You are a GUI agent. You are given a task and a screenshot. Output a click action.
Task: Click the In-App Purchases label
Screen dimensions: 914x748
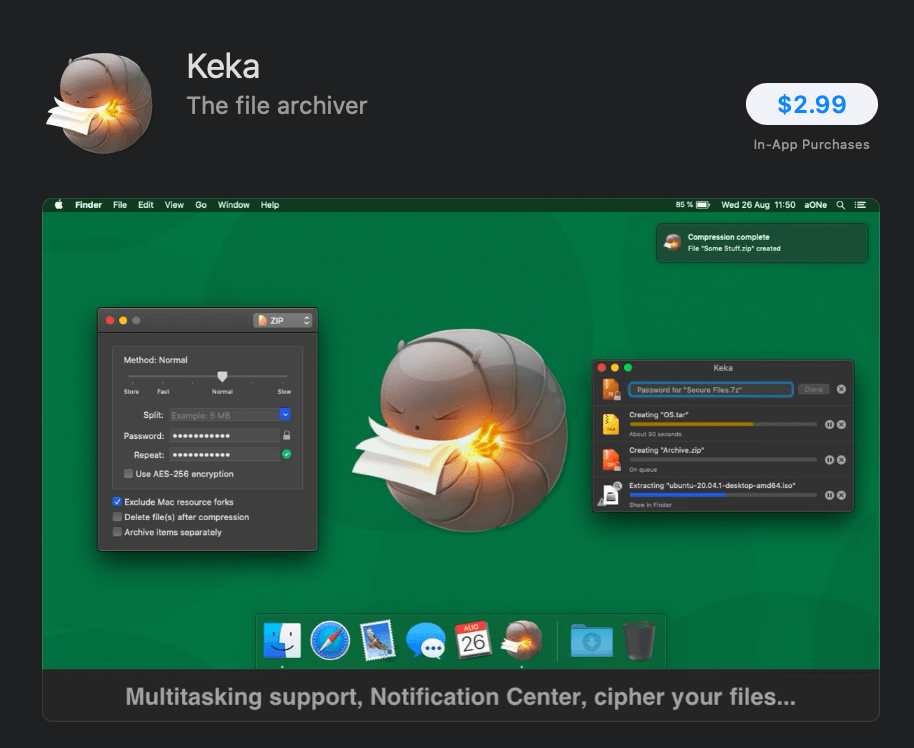[811, 144]
